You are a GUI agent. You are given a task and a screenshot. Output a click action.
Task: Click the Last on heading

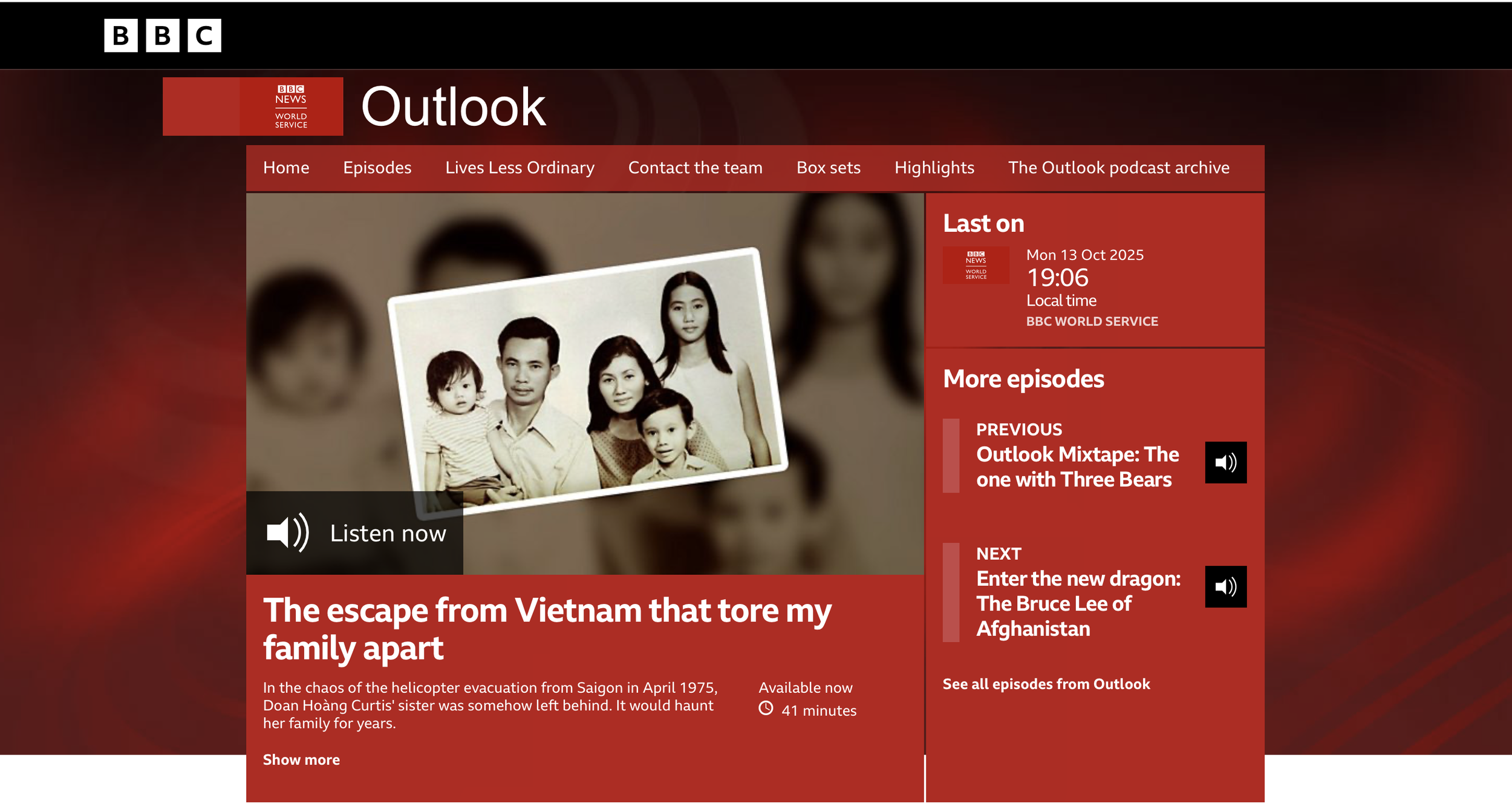983,224
